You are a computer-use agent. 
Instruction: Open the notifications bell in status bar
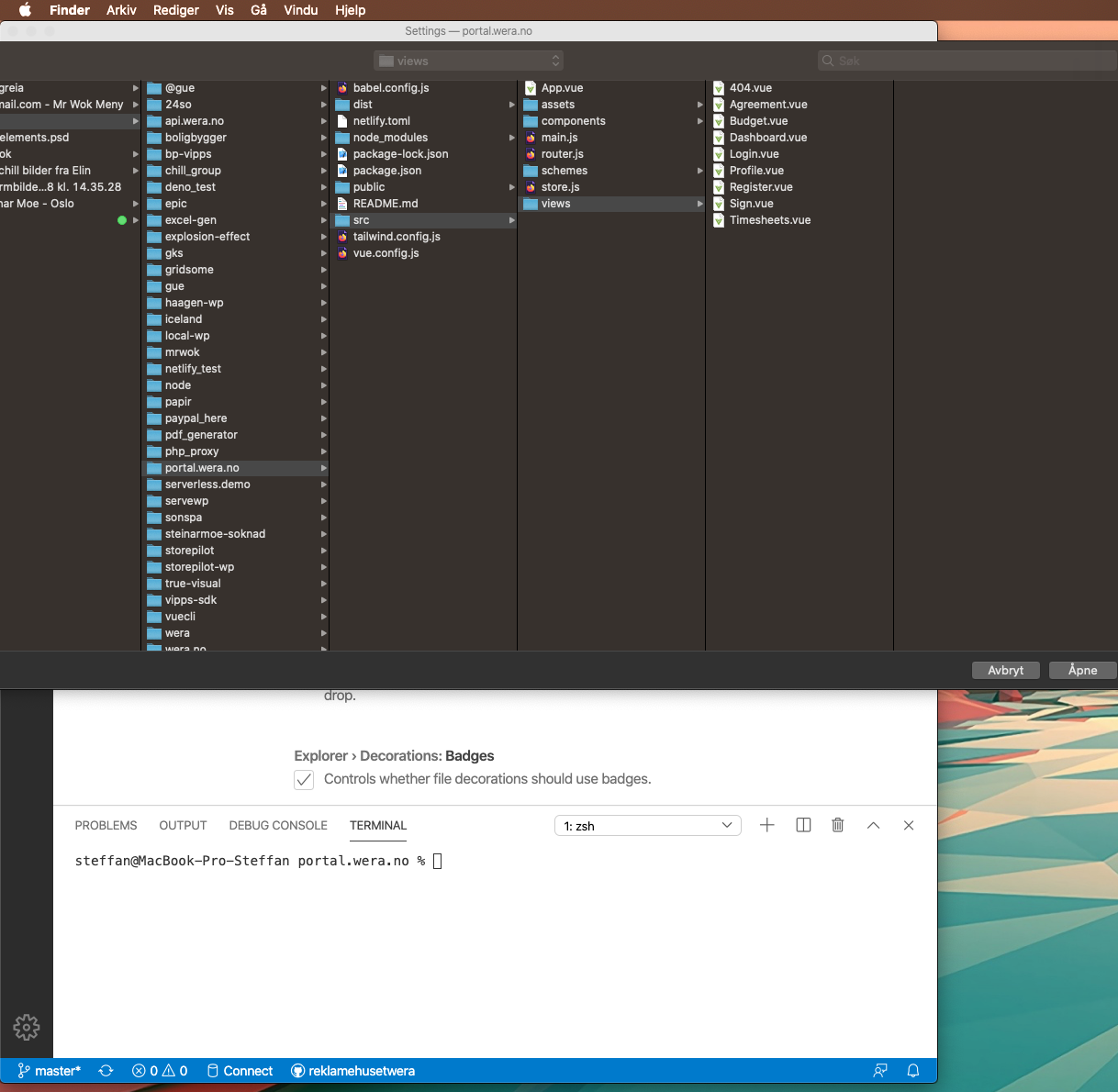coord(913,1071)
